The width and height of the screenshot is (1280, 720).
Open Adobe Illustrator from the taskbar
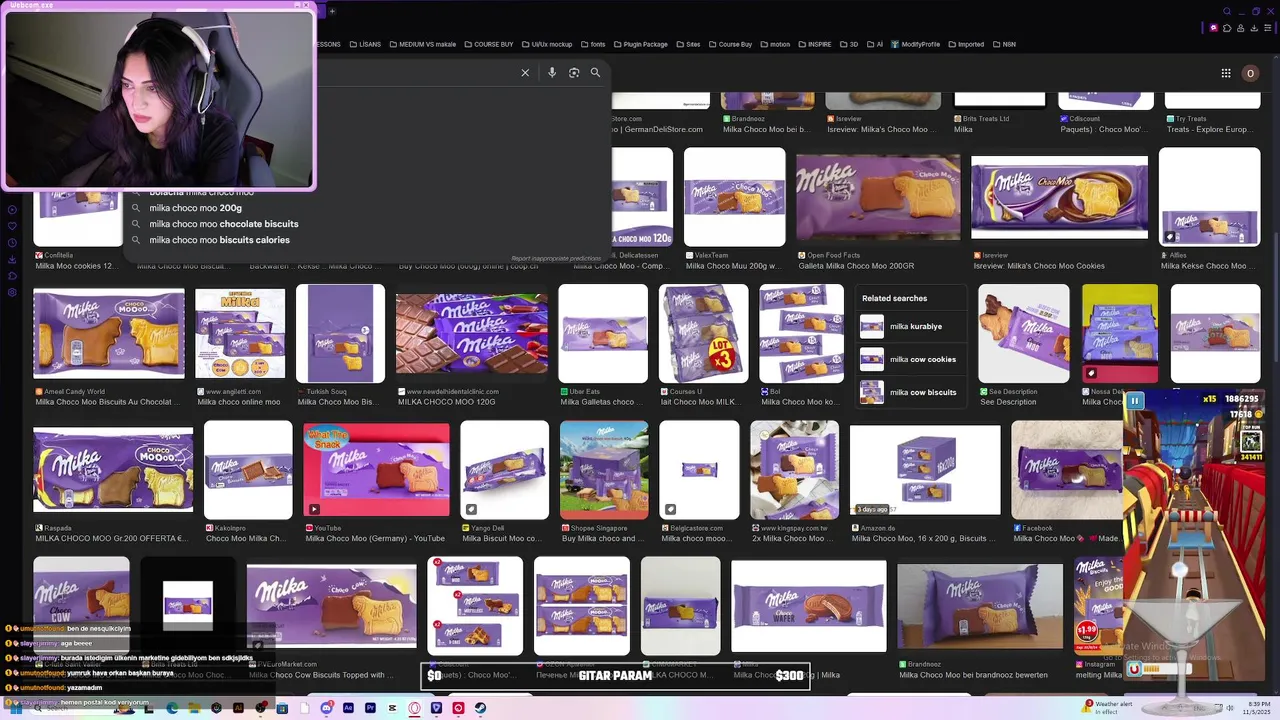[238, 708]
